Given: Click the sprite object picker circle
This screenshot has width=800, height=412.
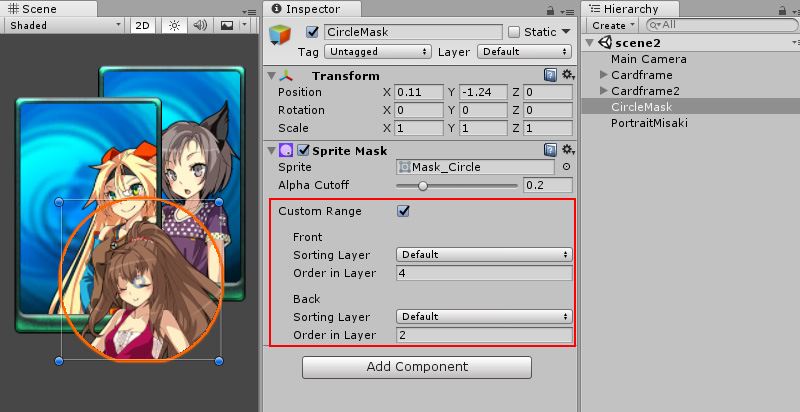Looking at the screenshot, I should (567, 168).
